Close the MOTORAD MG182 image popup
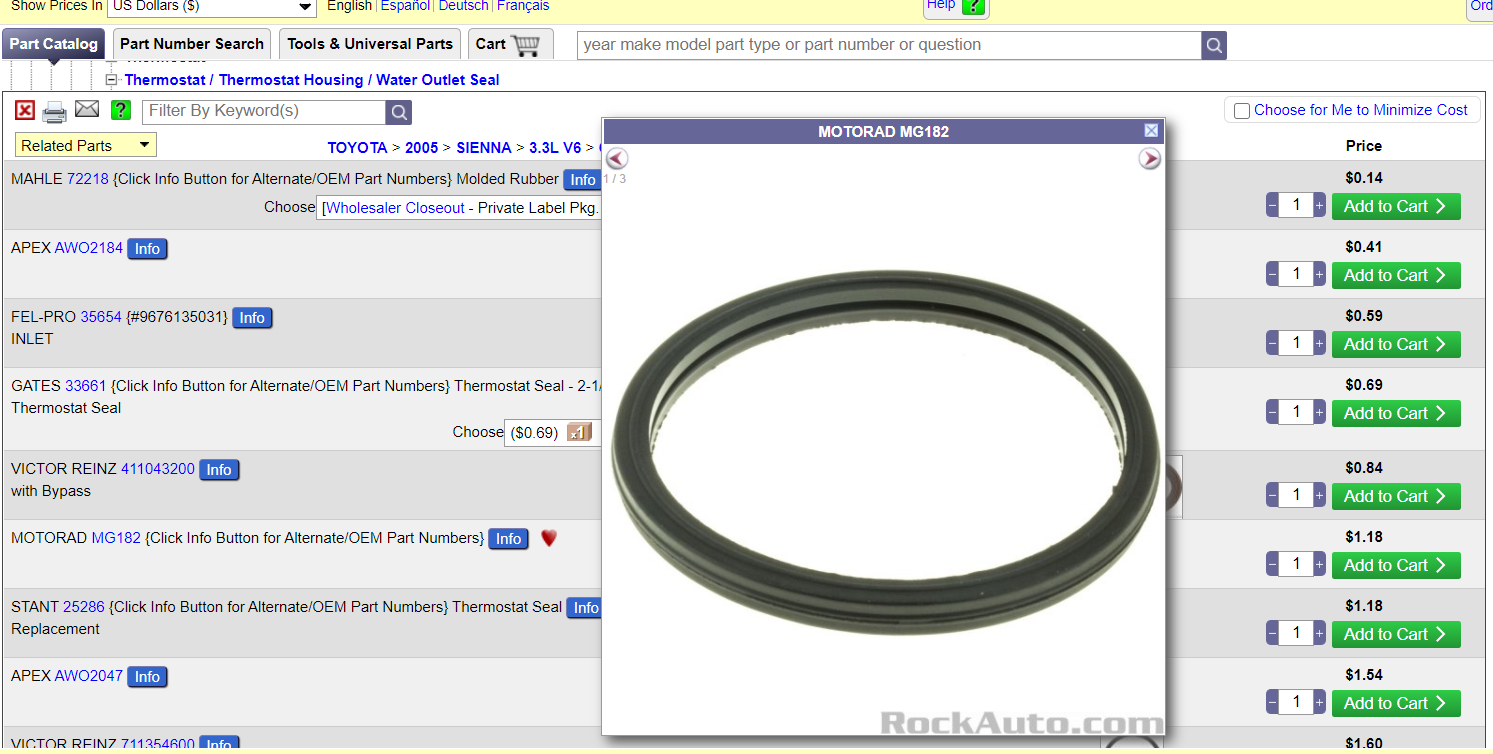 point(1151,131)
